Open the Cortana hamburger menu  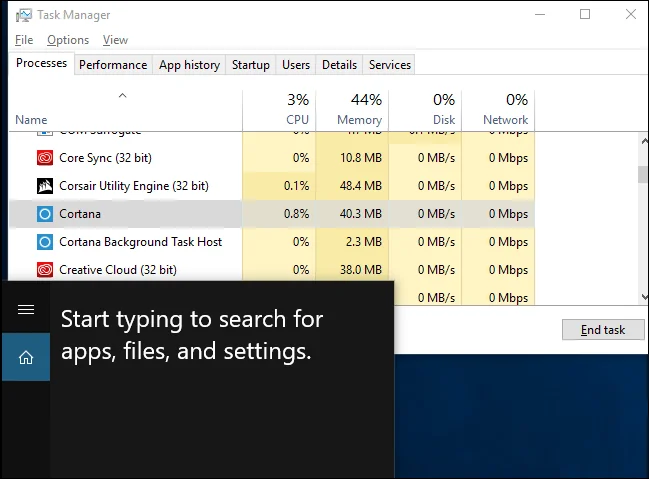tap(26, 309)
